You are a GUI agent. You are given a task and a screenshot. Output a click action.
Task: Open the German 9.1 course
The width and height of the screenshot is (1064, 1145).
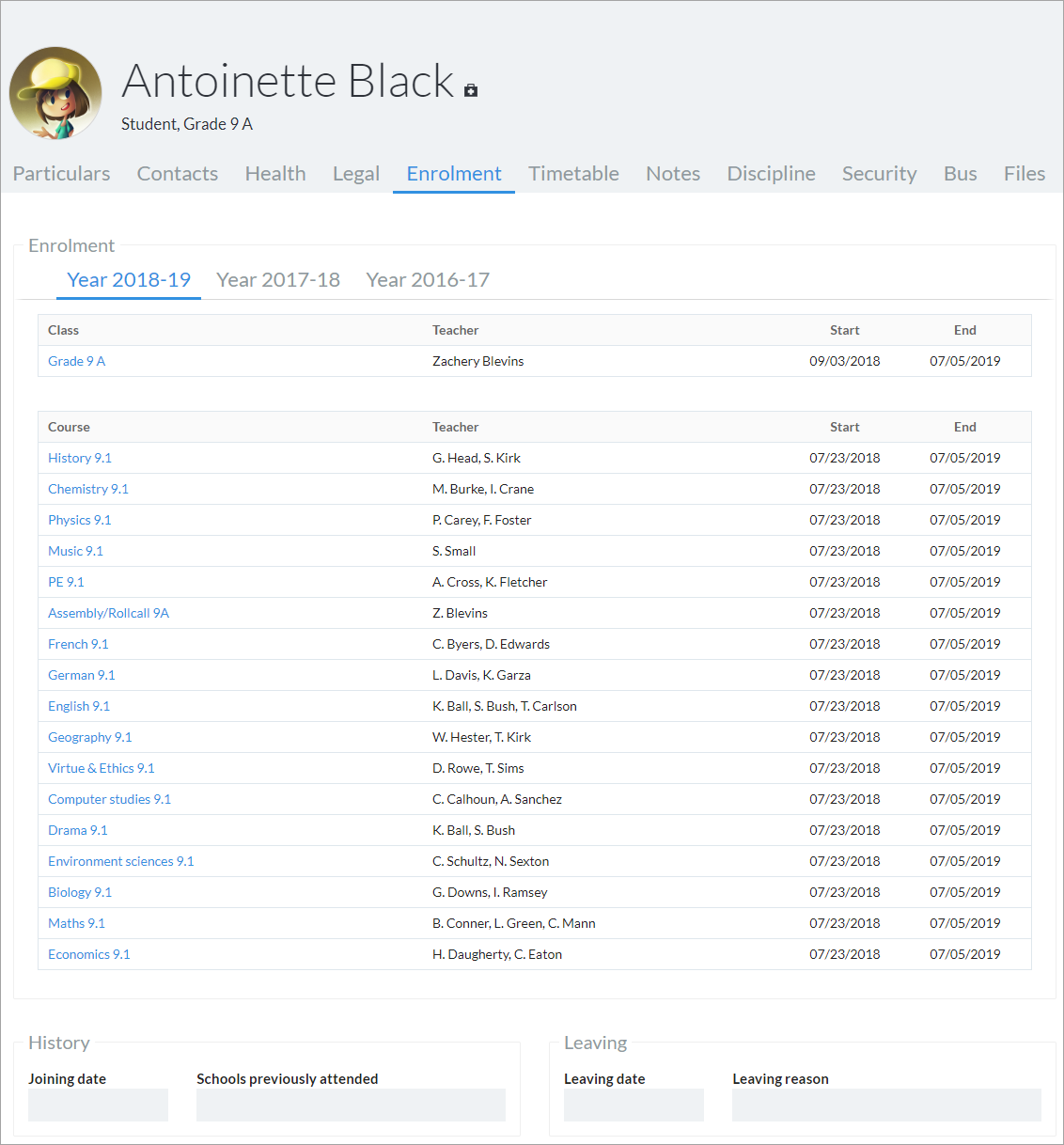click(82, 675)
